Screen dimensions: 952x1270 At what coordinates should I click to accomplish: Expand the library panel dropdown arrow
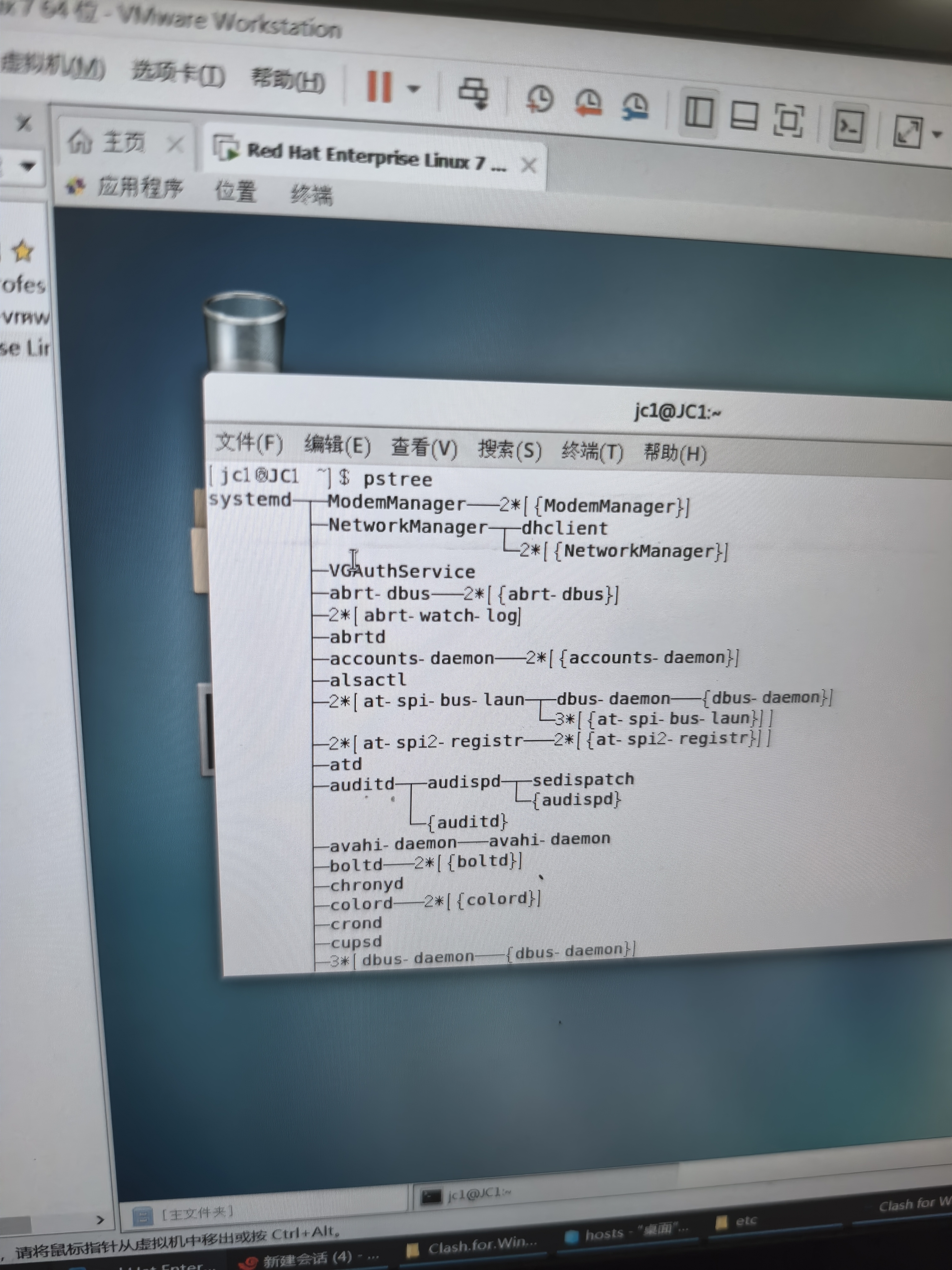pyautogui.click(x=27, y=167)
